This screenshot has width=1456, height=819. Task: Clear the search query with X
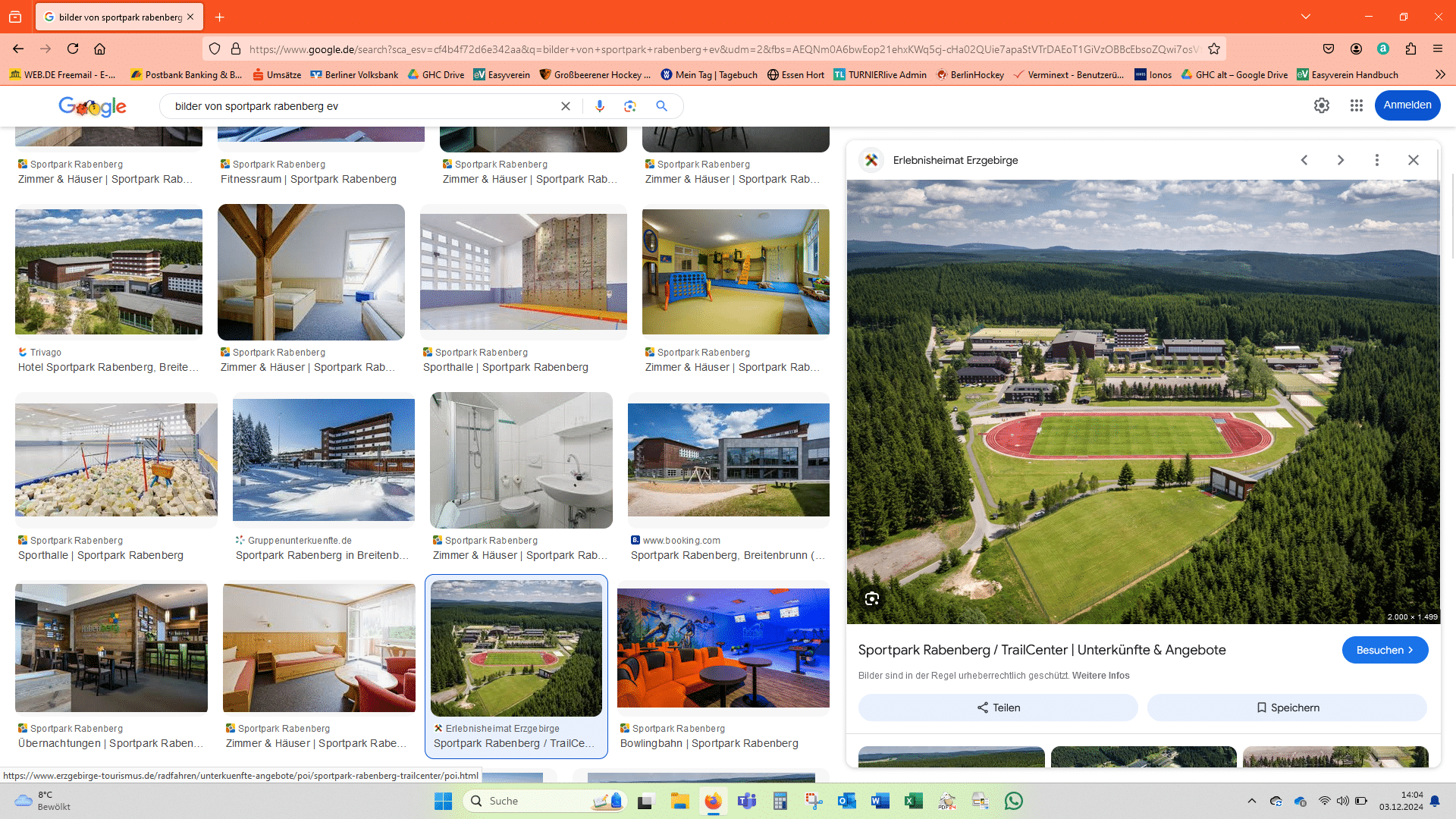click(566, 106)
